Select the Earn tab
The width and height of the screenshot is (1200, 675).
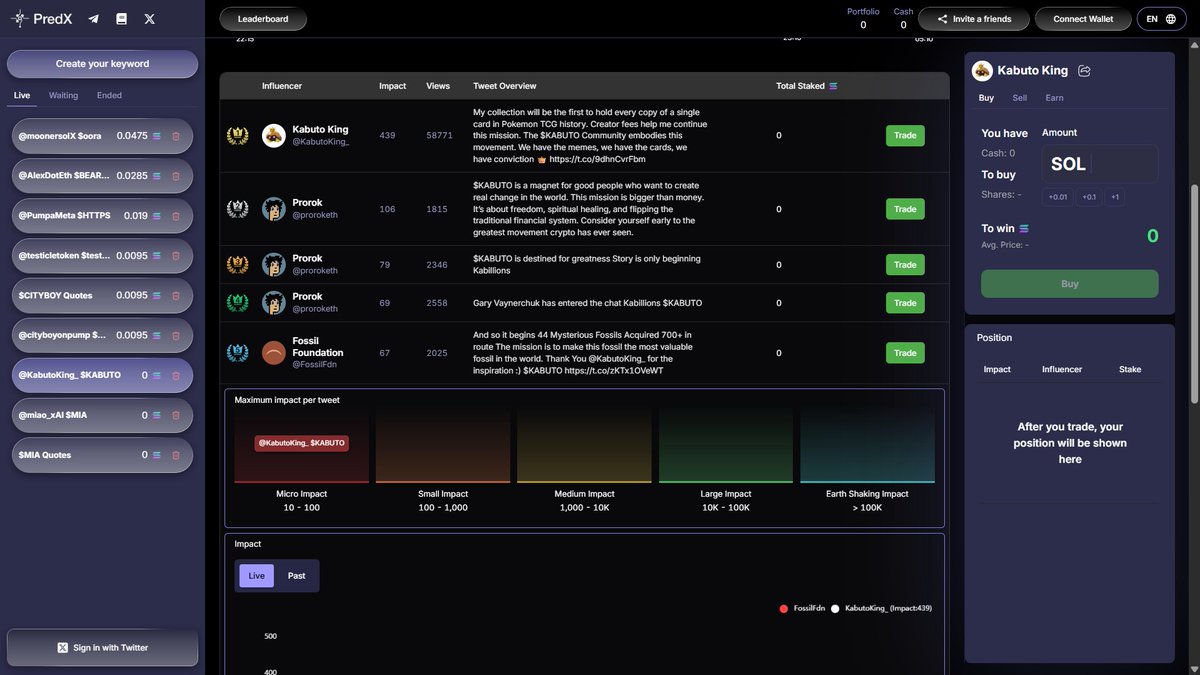1054,98
